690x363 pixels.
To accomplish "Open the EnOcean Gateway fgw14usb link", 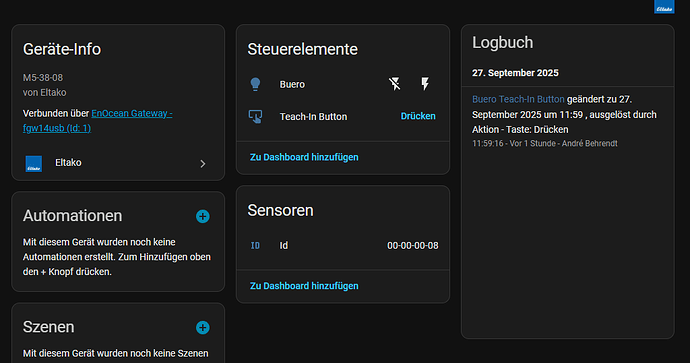I will click(98, 121).
